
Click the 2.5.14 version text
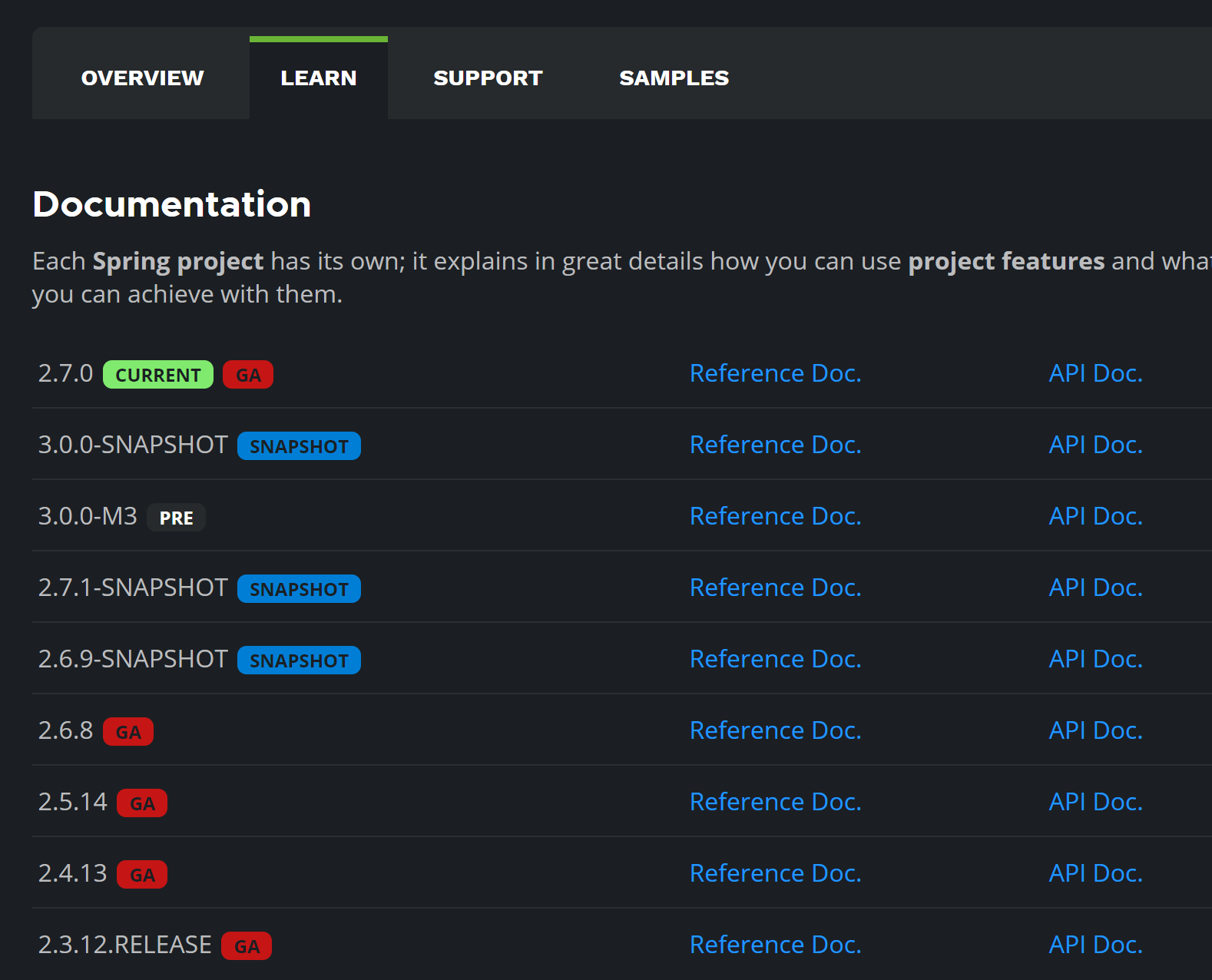(73, 802)
